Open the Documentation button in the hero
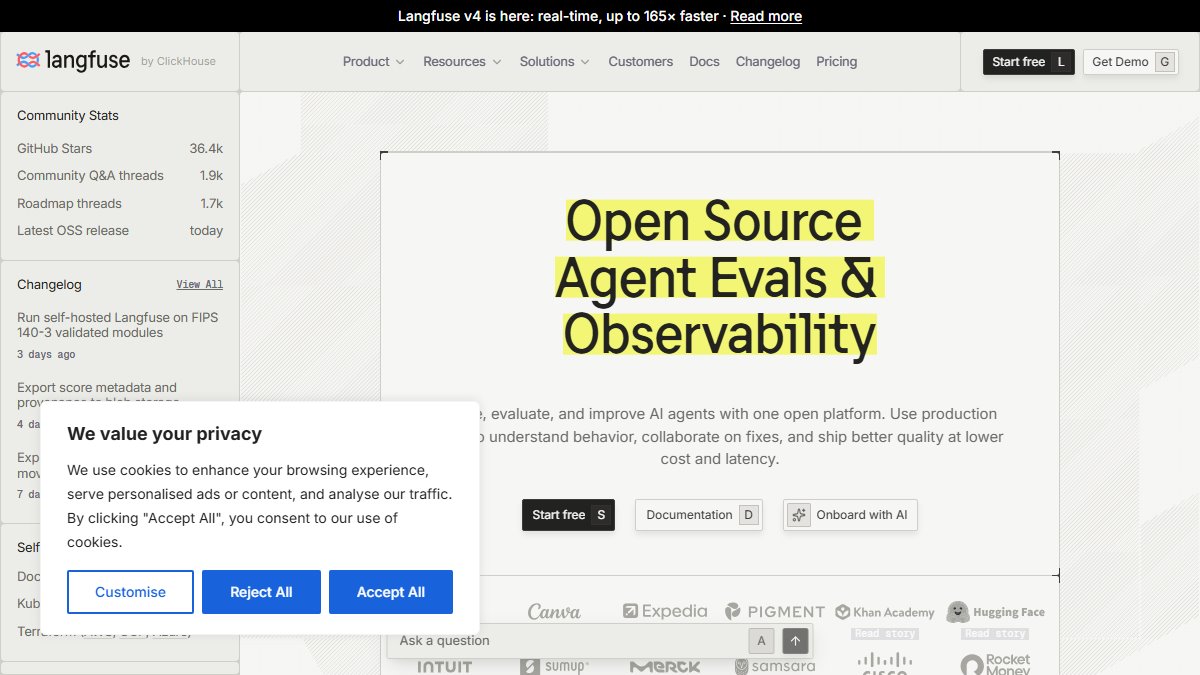The image size is (1200, 675). [699, 515]
